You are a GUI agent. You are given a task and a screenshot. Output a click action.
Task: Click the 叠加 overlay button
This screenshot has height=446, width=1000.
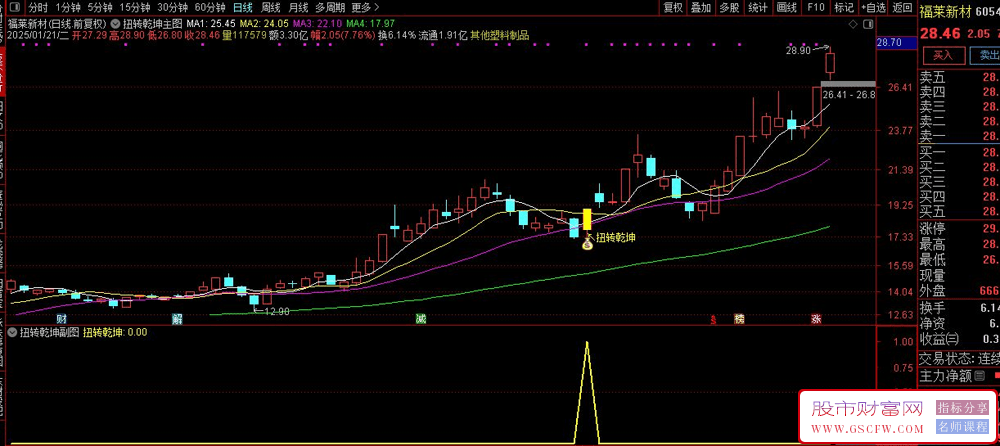click(x=701, y=8)
